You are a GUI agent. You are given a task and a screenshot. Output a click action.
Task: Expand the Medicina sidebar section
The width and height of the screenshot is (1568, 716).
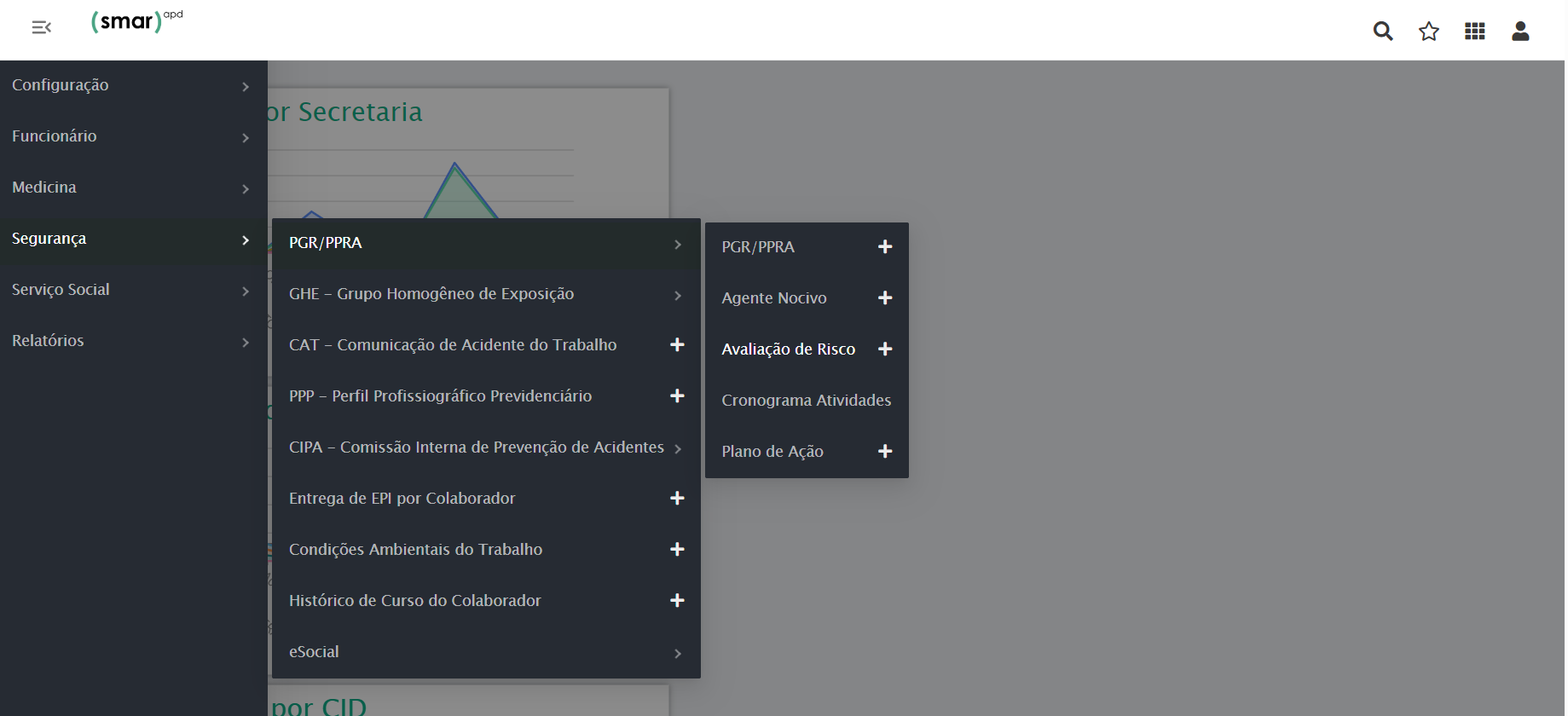133,188
